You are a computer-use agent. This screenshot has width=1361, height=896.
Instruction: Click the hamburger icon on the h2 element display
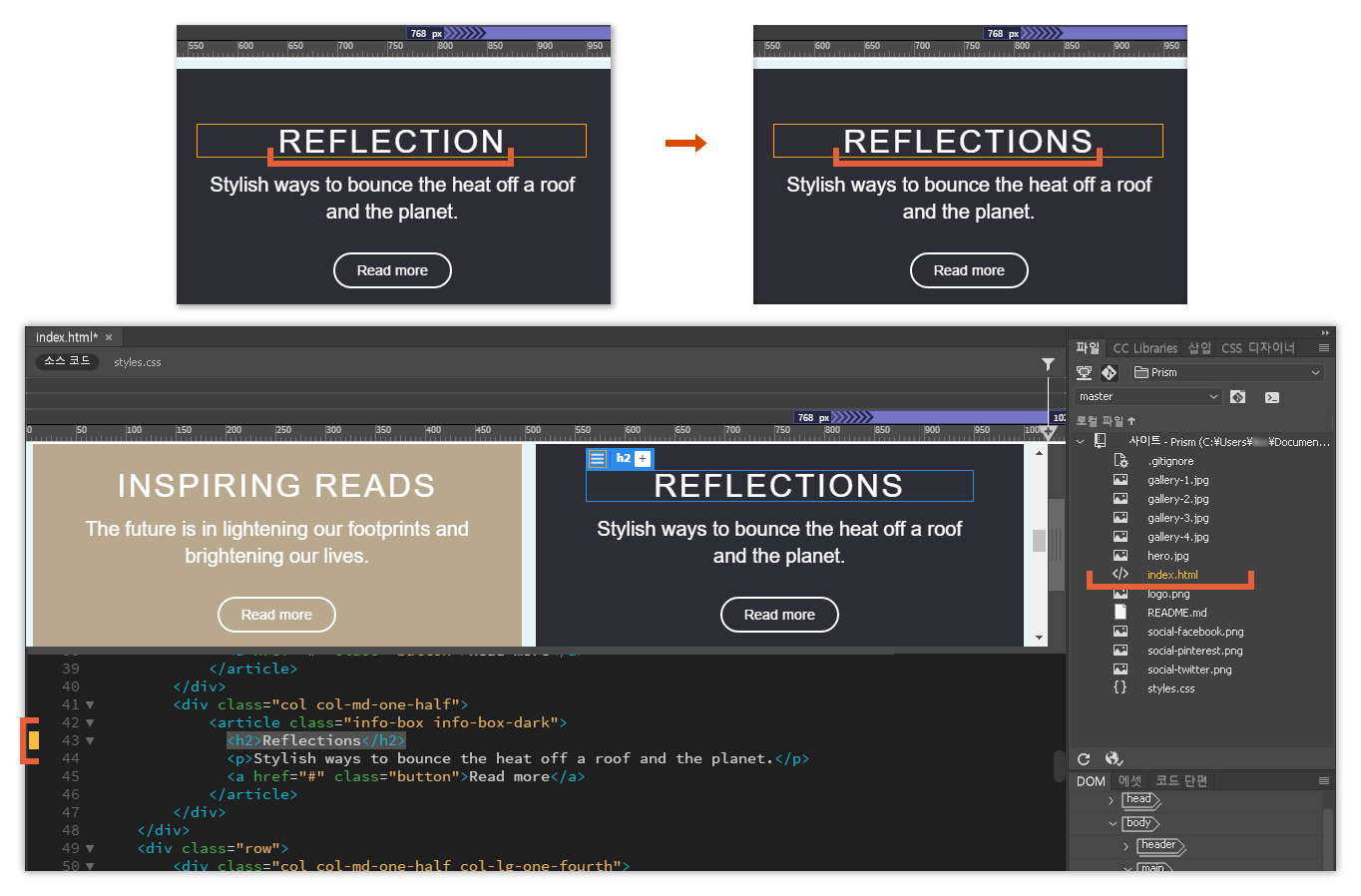[x=597, y=459]
